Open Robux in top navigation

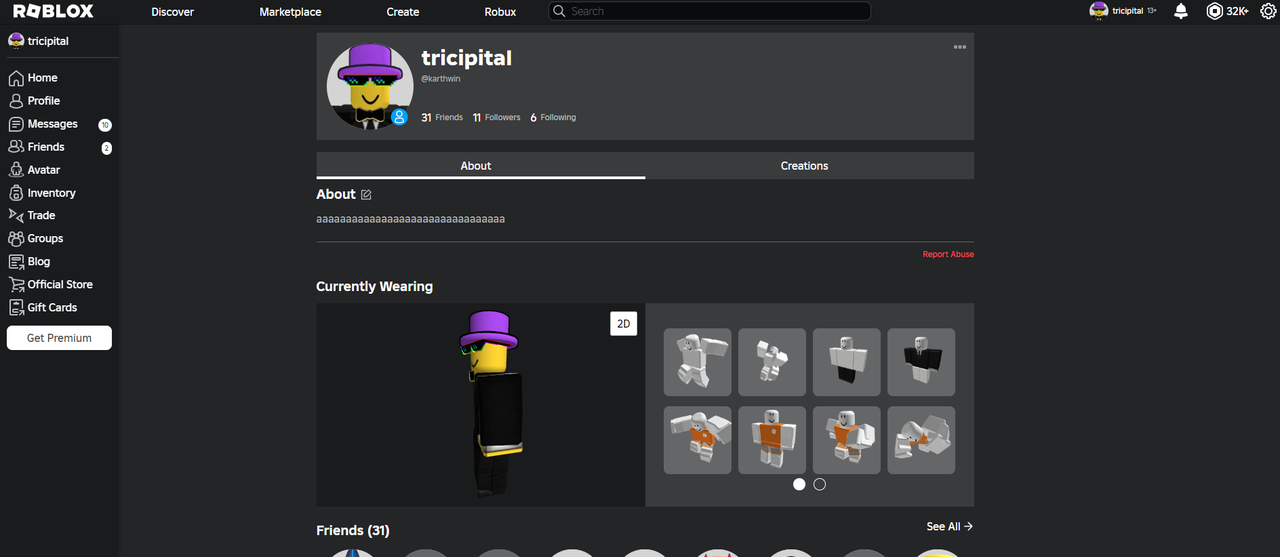point(500,12)
